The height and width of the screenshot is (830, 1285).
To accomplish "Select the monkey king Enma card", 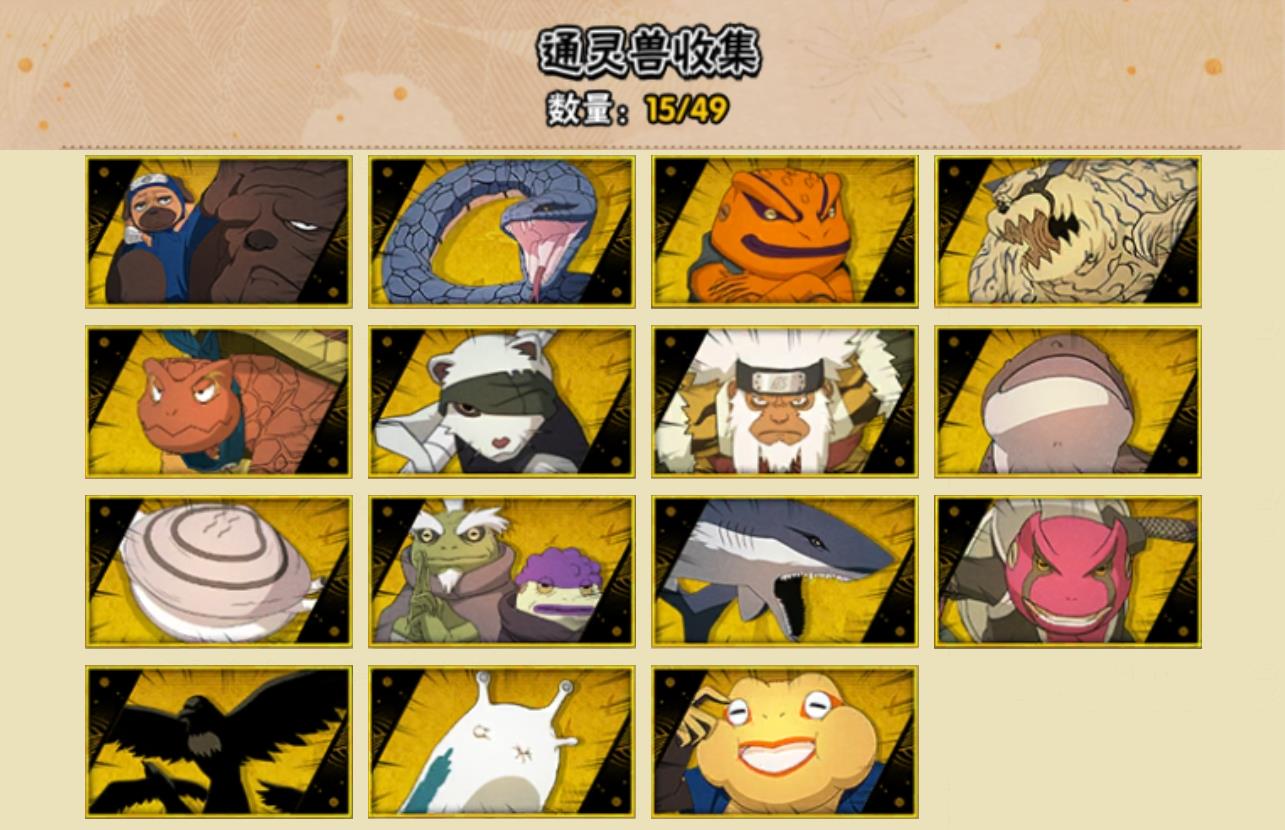I will [785, 401].
